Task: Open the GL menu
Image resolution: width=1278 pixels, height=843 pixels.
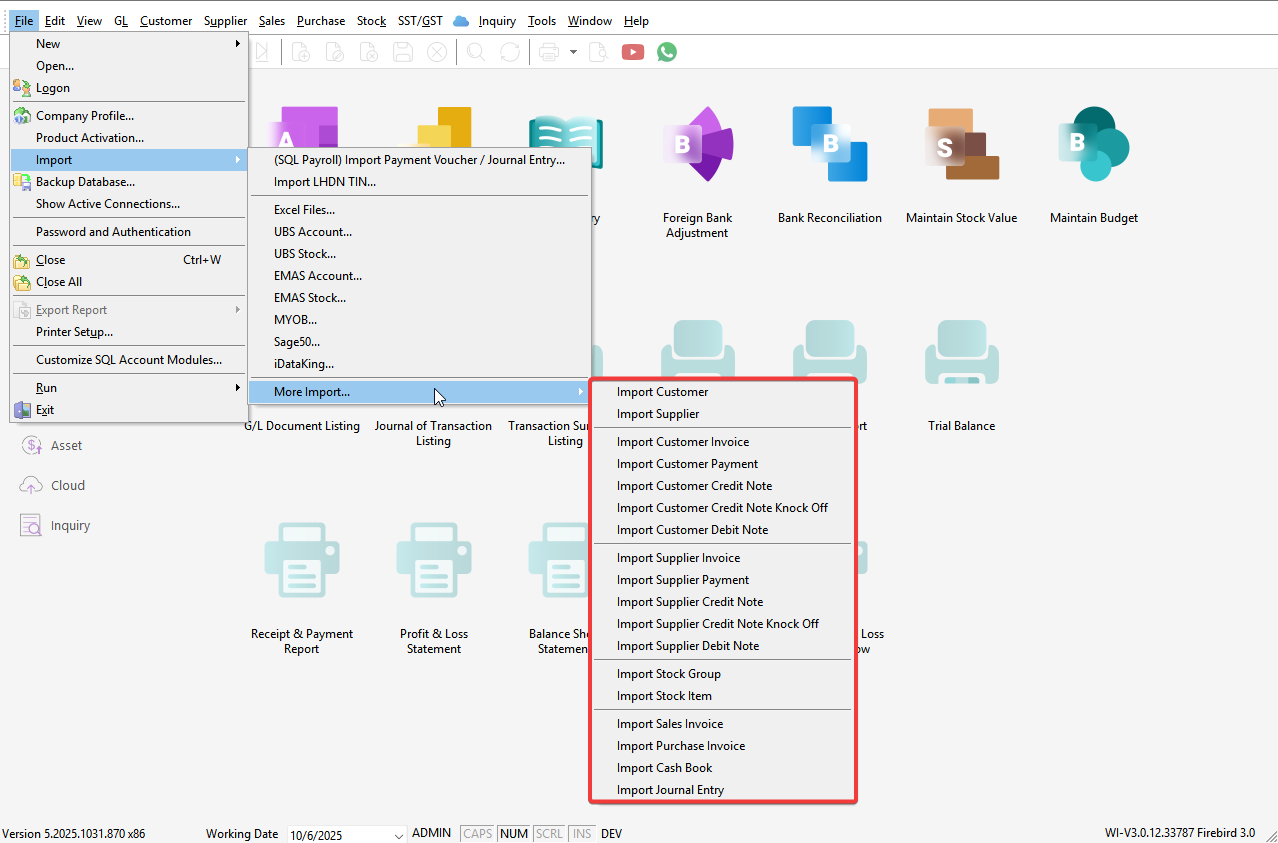Action: tap(121, 21)
